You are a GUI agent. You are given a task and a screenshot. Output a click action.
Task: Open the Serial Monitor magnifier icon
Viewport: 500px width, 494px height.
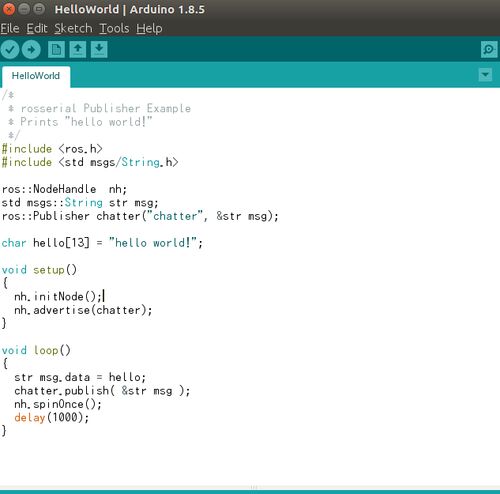tap(489, 50)
